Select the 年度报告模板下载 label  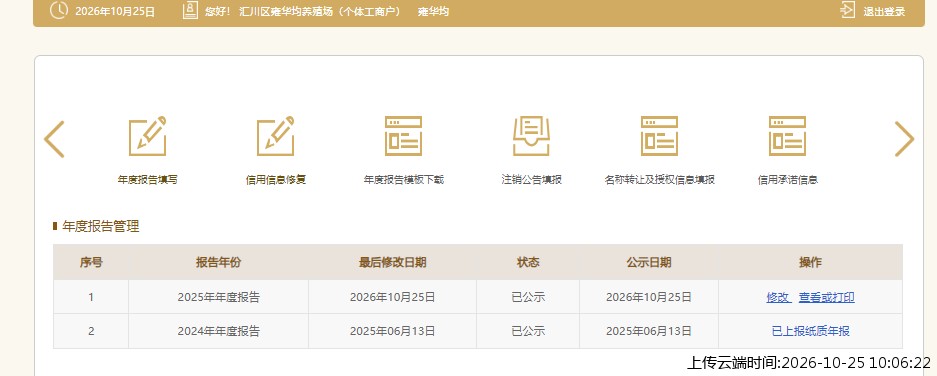(403, 180)
